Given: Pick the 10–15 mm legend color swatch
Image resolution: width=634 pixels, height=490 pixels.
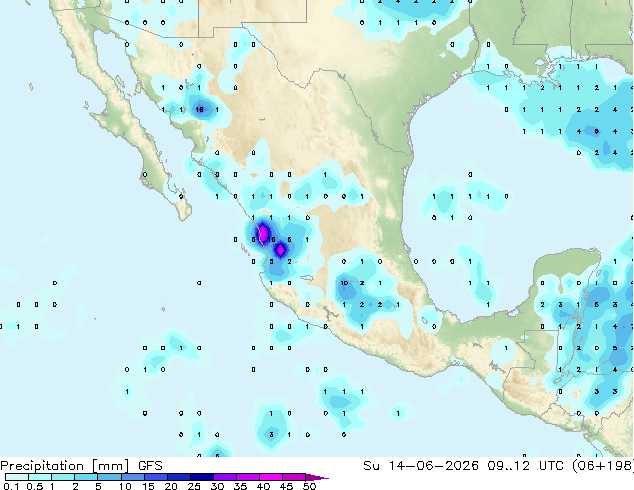Looking at the screenshot, I should pos(132,477).
